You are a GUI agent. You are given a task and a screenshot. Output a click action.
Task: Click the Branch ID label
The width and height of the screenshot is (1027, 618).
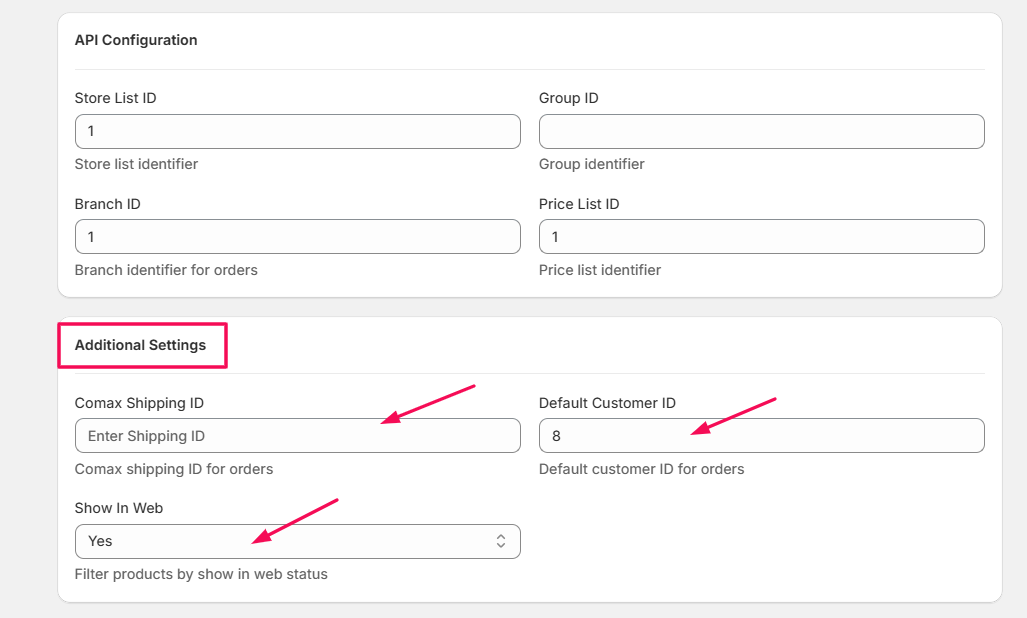click(x=107, y=204)
